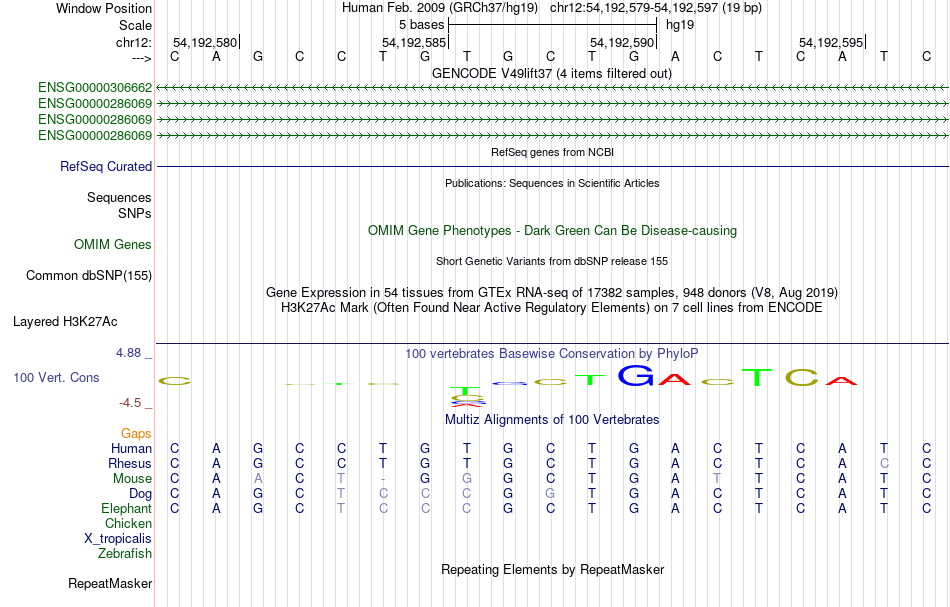This screenshot has height=607, width=950.
Task: Select the Dog species row label
Action: click(141, 494)
